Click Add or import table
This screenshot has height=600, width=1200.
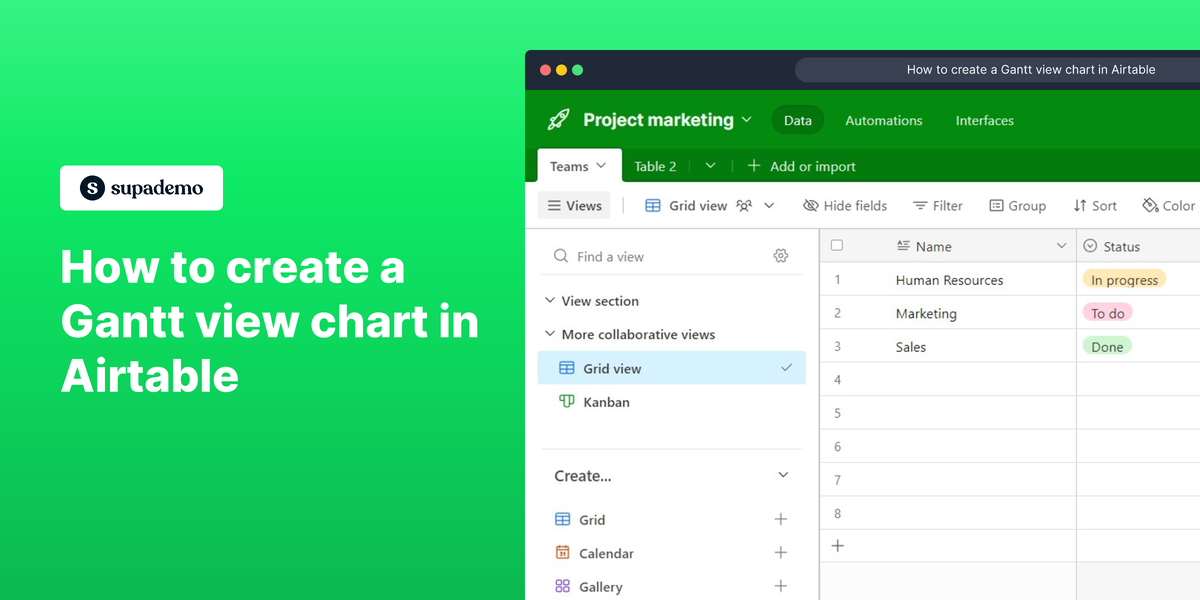point(801,166)
